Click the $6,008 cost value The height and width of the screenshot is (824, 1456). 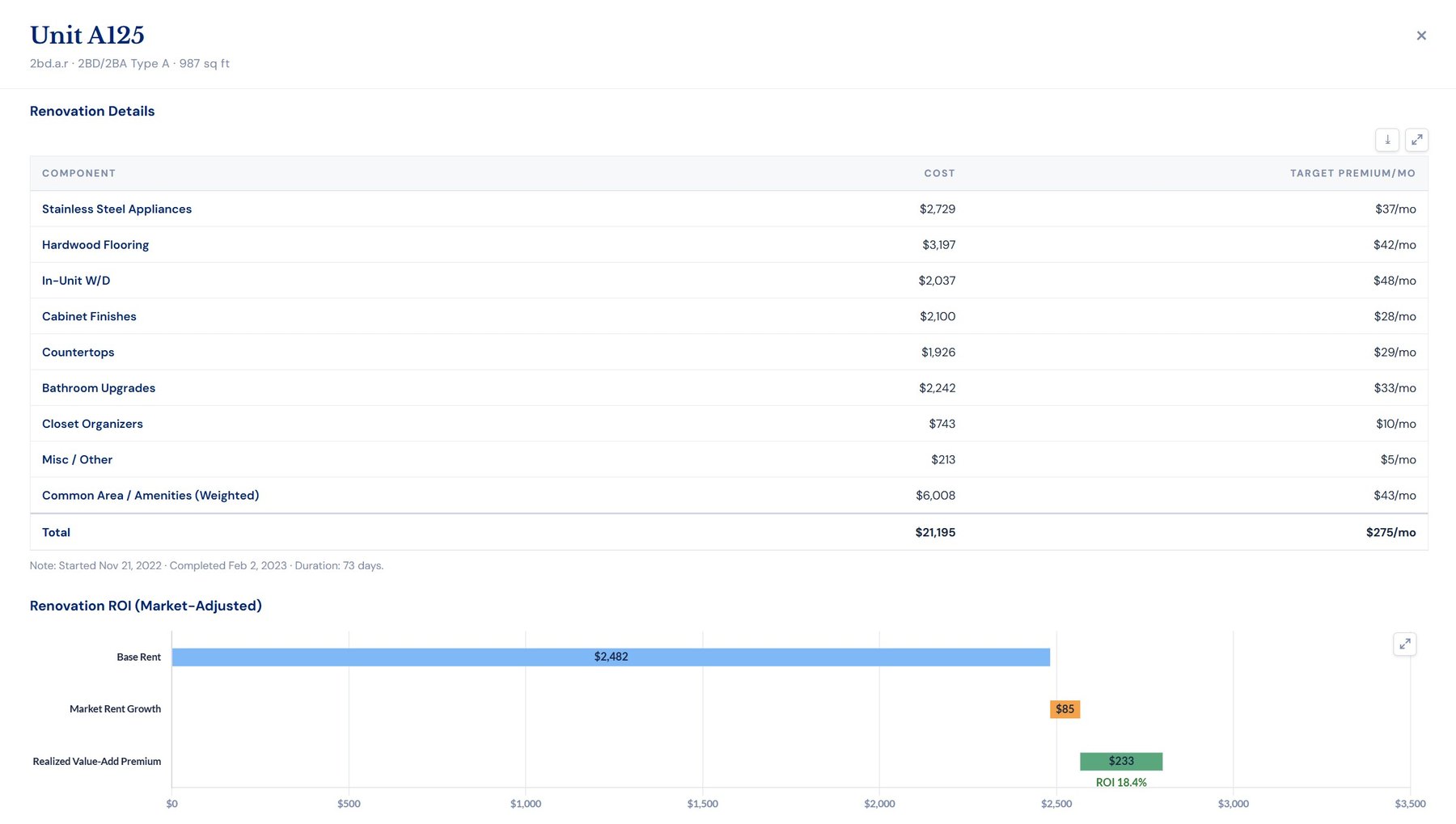936,495
